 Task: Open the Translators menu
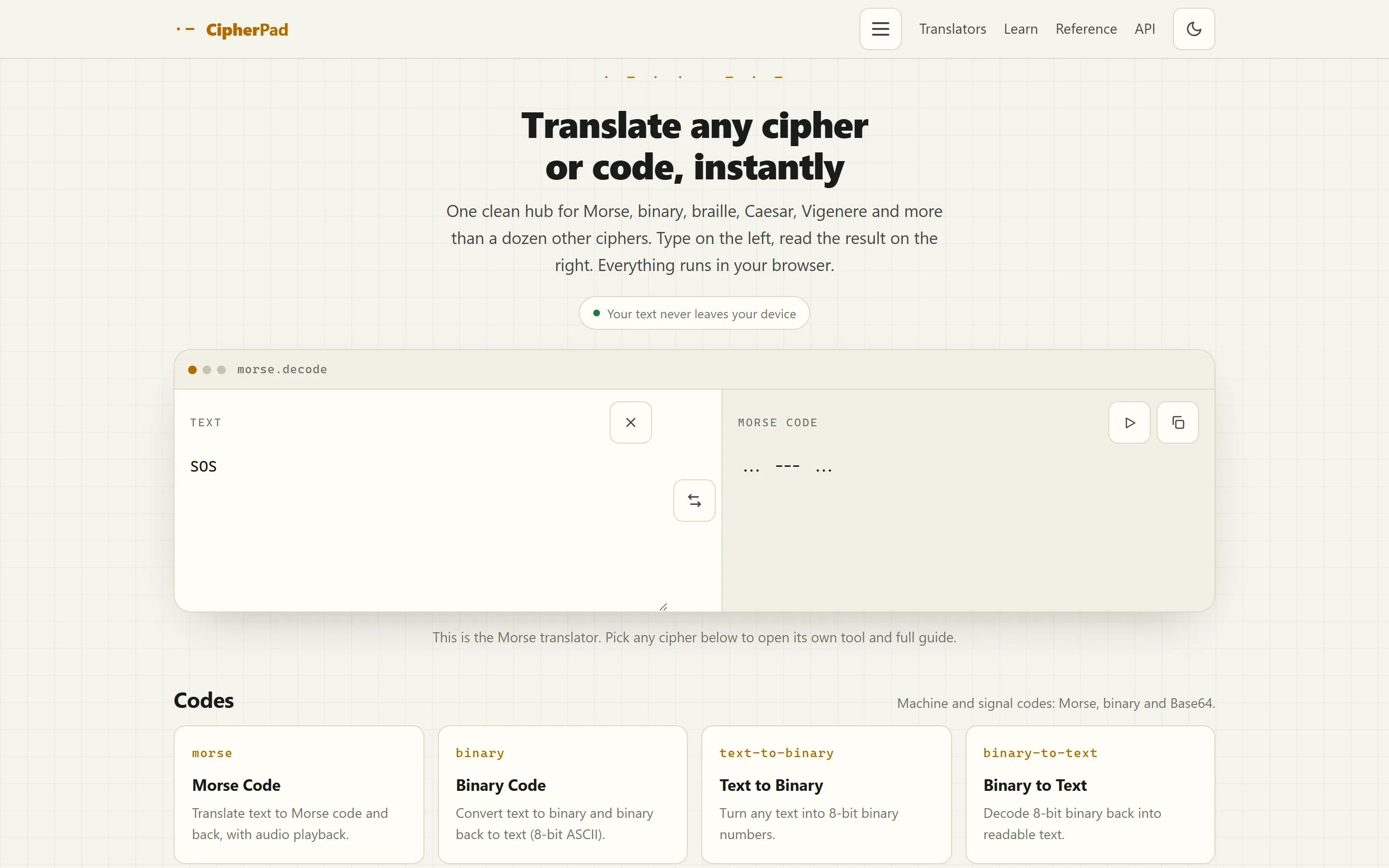click(952, 29)
